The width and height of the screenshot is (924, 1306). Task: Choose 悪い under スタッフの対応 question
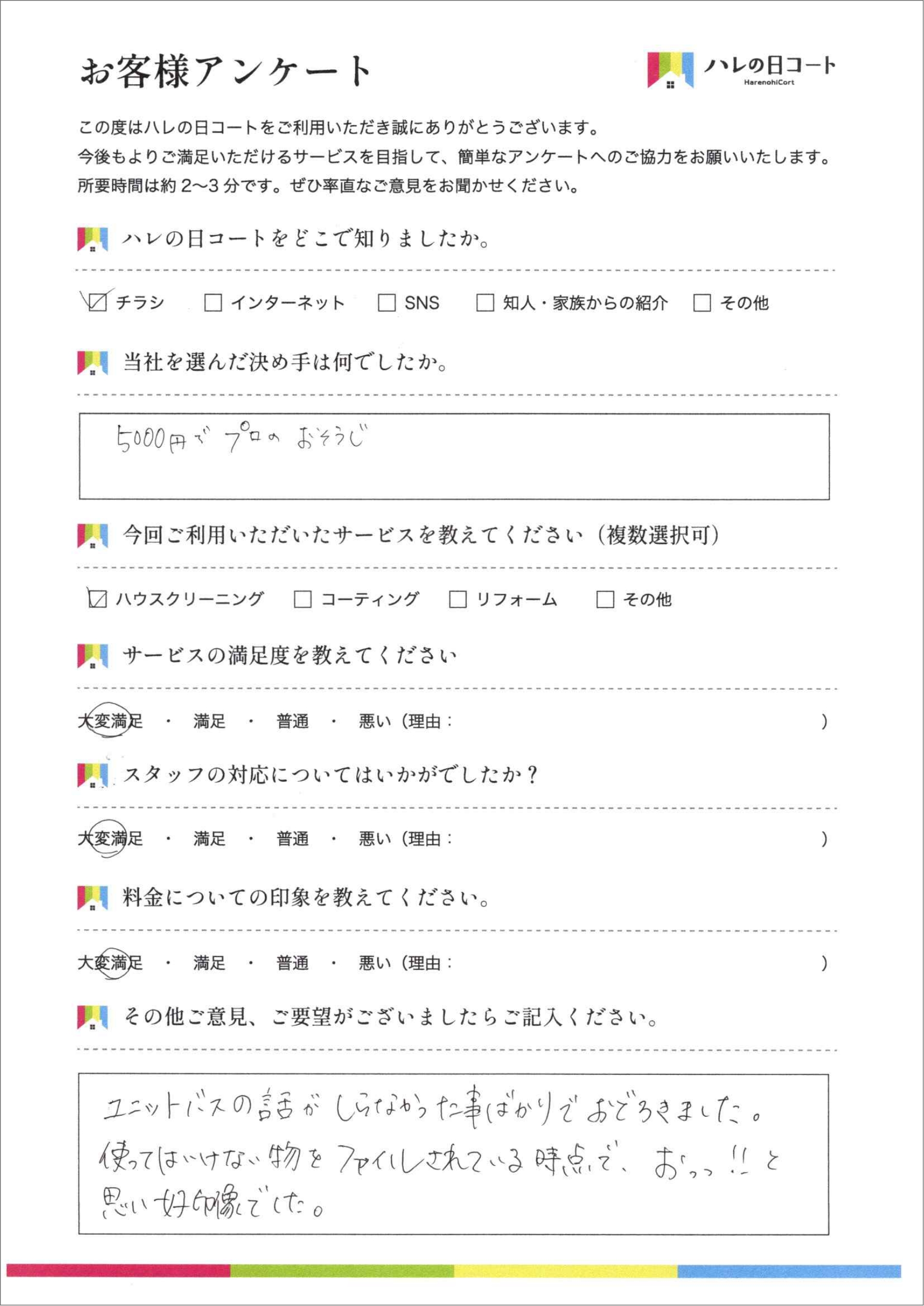374,839
